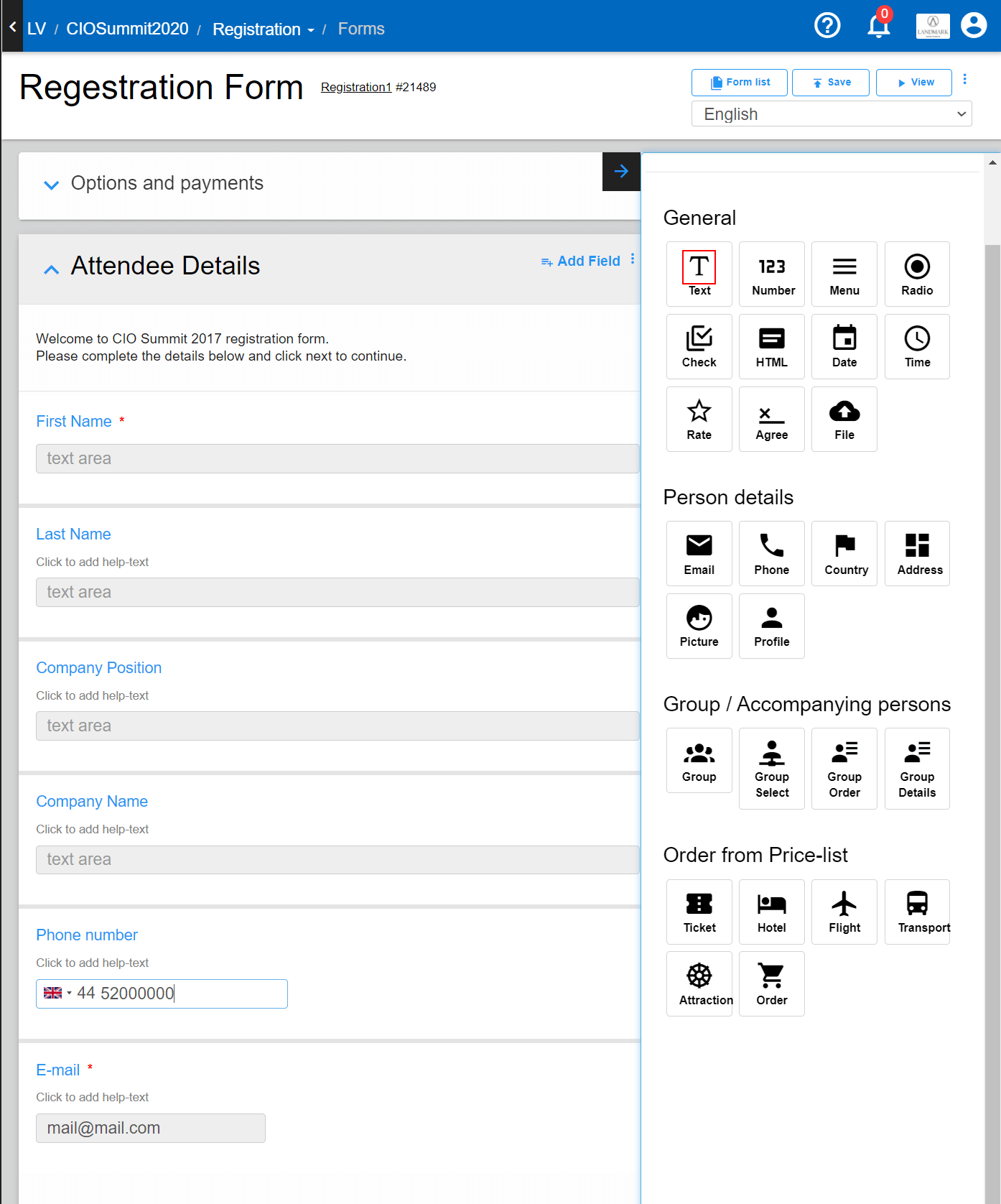Collapse the Attendee Details section
This screenshot has width=1001, height=1204.
point(51,269)
